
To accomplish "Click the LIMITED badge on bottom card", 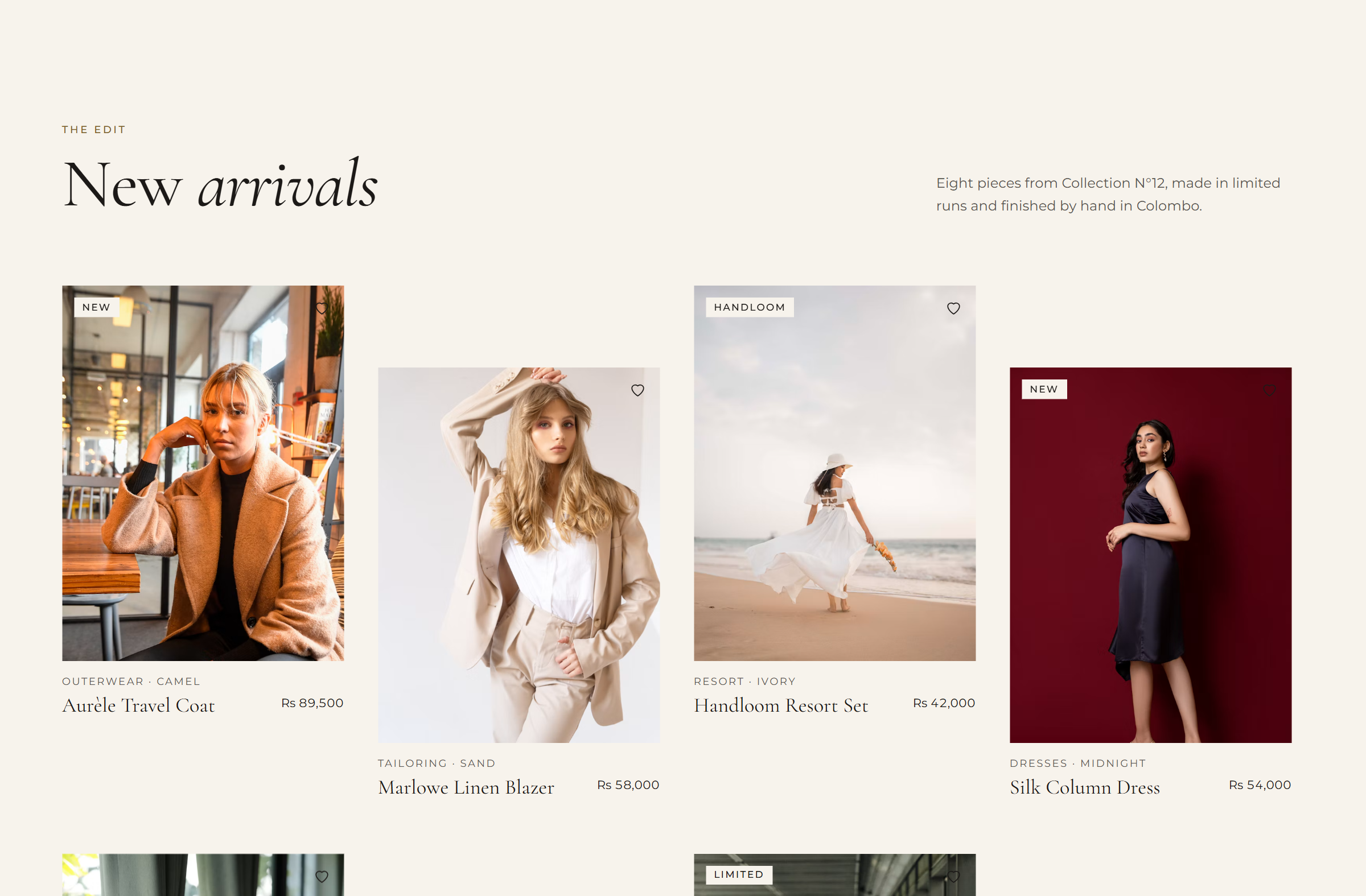I will (739, 875).
